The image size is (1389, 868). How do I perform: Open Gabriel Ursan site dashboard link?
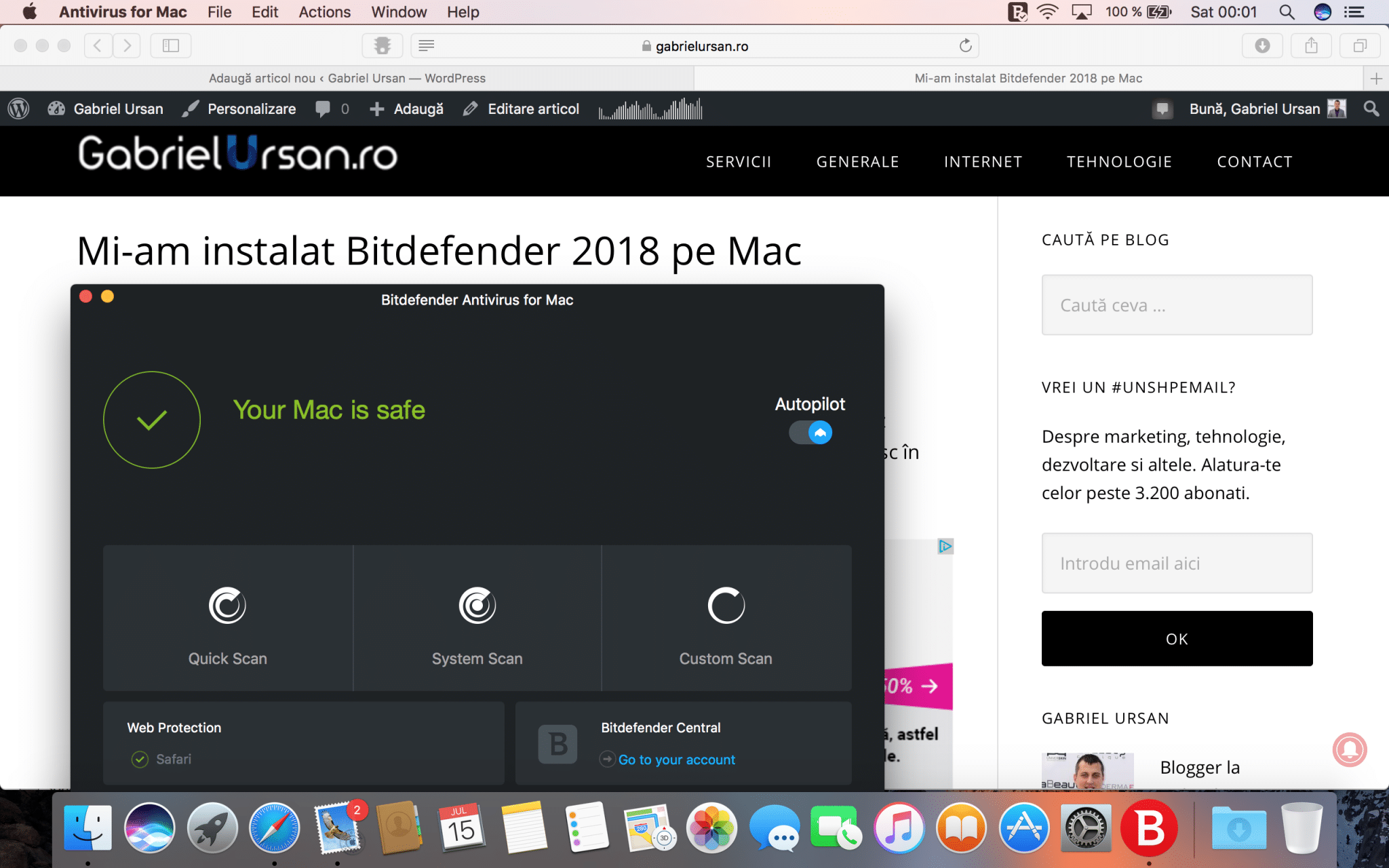pos(106,108)
